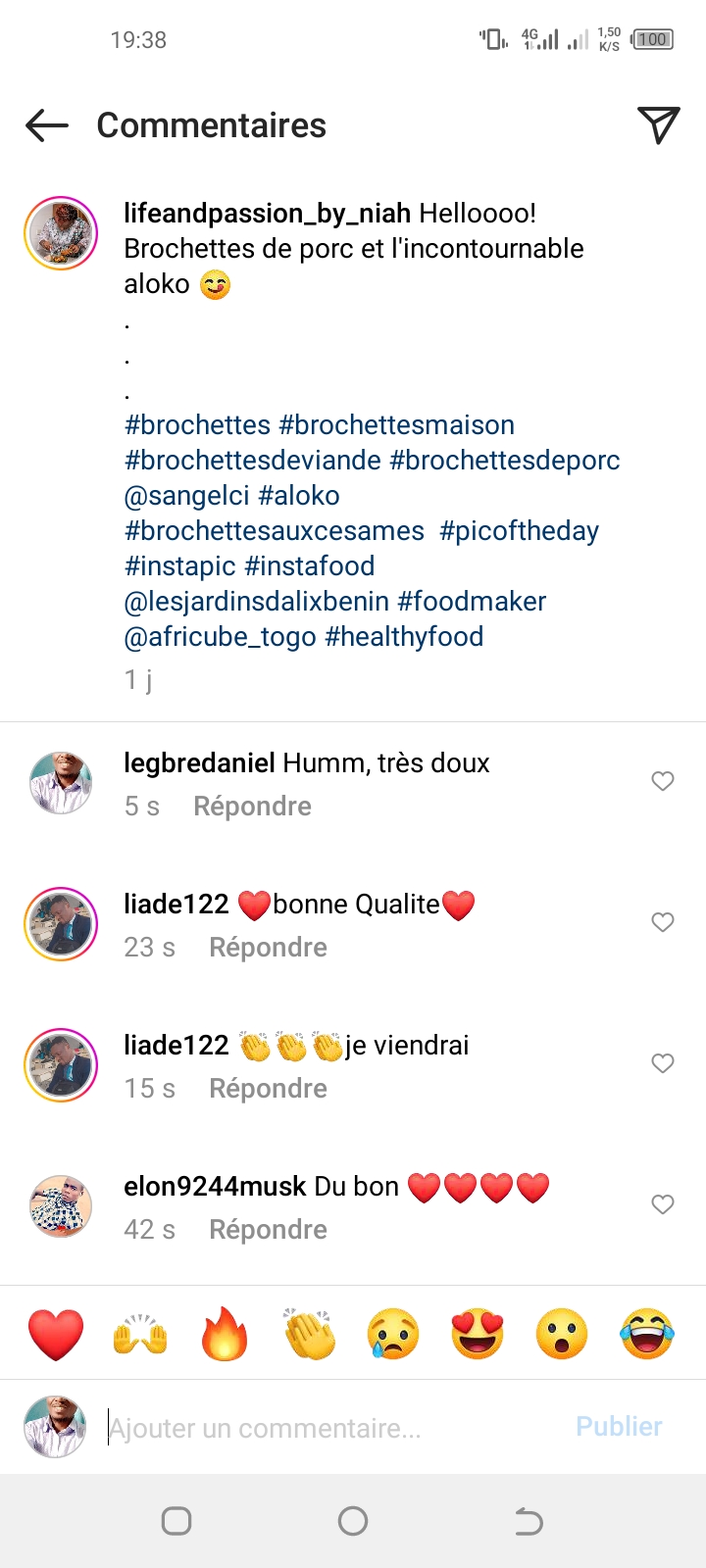Insert the clapping hands quick emoji
This screenshot has width=706, height=1568.
click(x=309, y=1334)
